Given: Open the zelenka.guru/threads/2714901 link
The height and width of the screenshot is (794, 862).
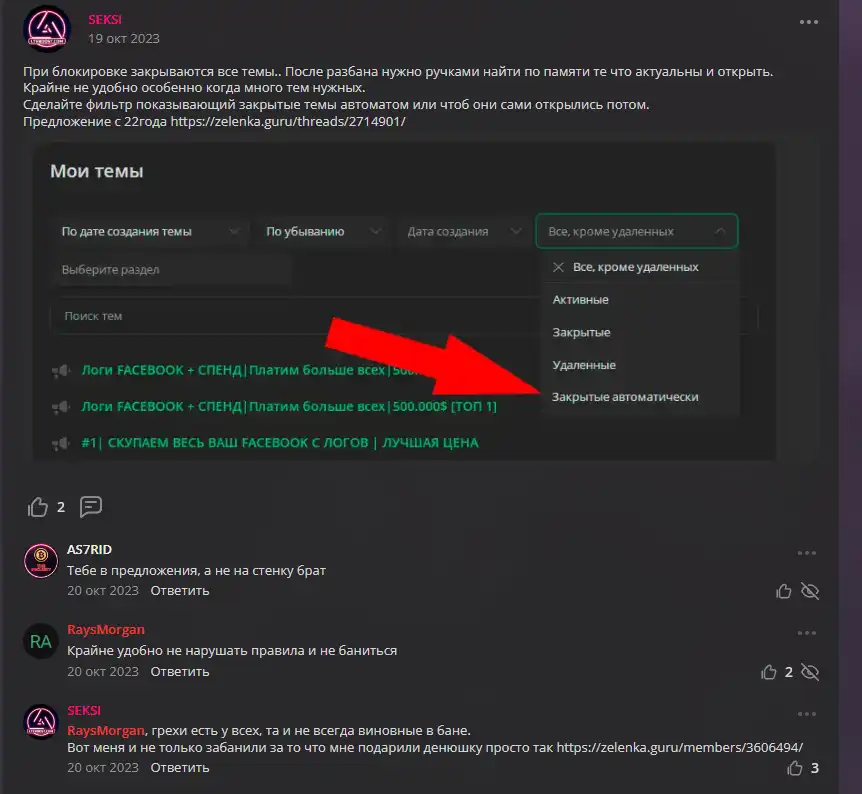Looking at the screenshot, I should [288, 121].
